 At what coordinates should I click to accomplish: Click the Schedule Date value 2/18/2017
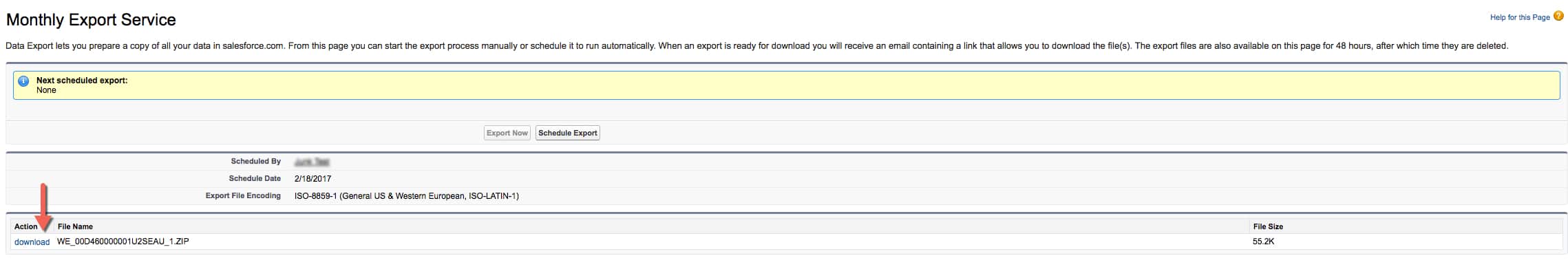coord(312,179)
